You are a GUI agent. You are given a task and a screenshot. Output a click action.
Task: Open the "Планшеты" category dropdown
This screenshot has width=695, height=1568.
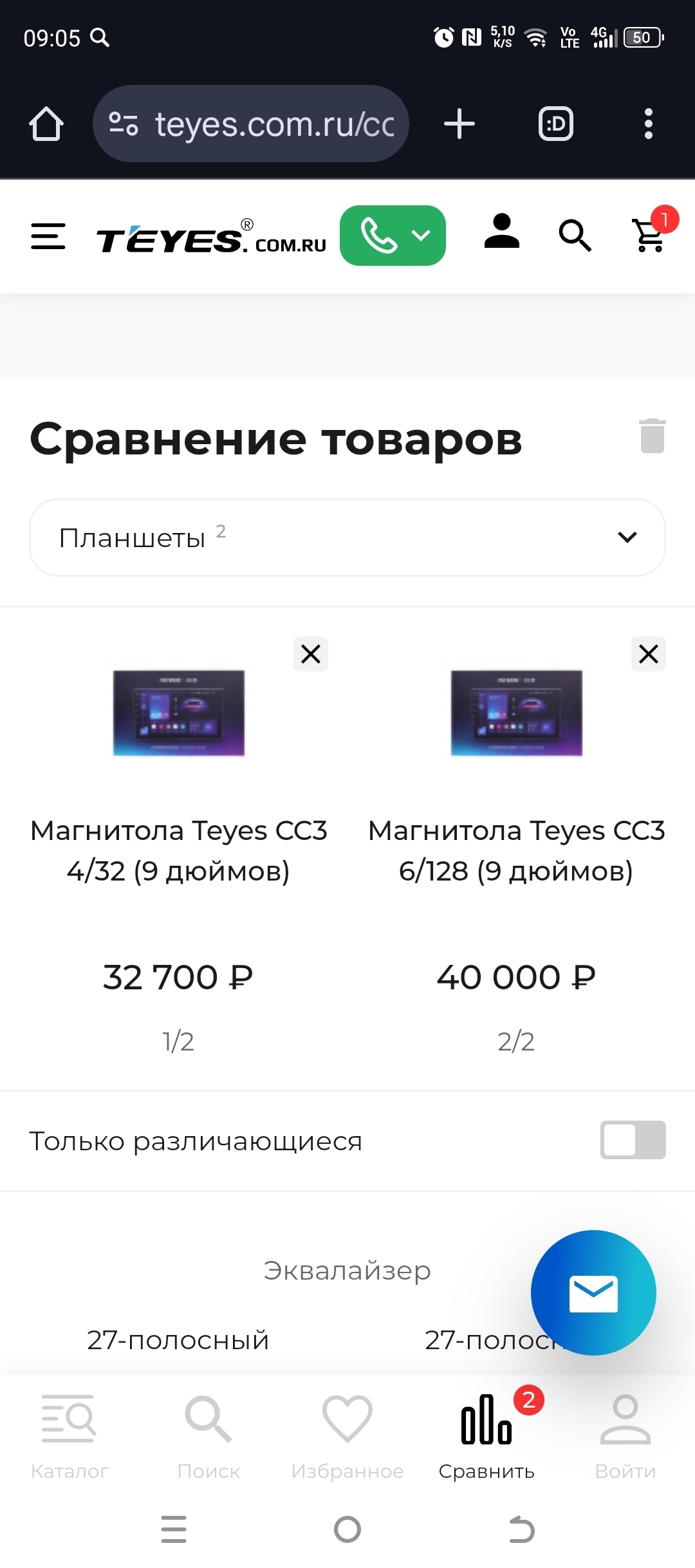(347, 537)
